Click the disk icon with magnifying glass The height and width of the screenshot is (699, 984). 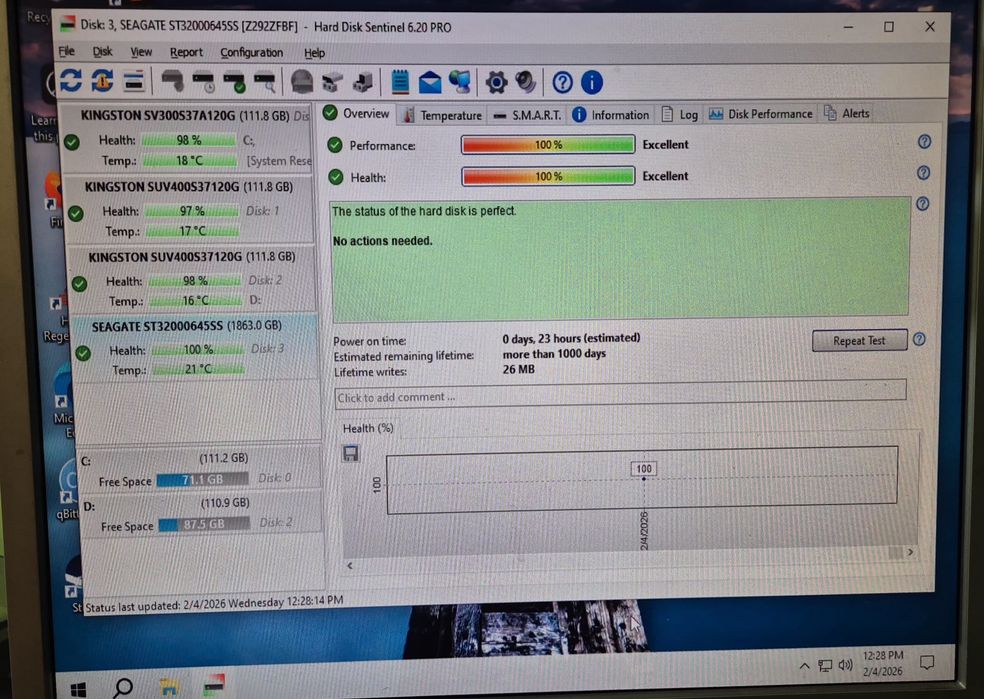coord(265,82)
